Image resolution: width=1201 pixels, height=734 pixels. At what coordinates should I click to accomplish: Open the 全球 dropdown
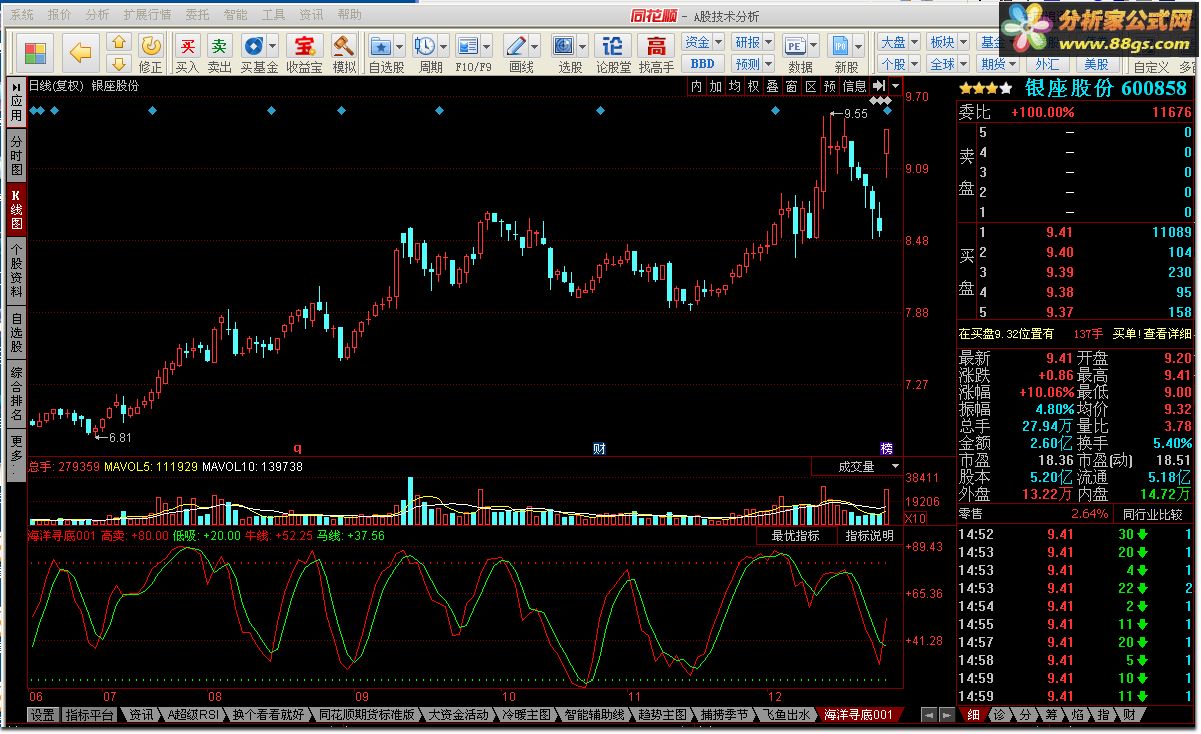tap(948, 64)
